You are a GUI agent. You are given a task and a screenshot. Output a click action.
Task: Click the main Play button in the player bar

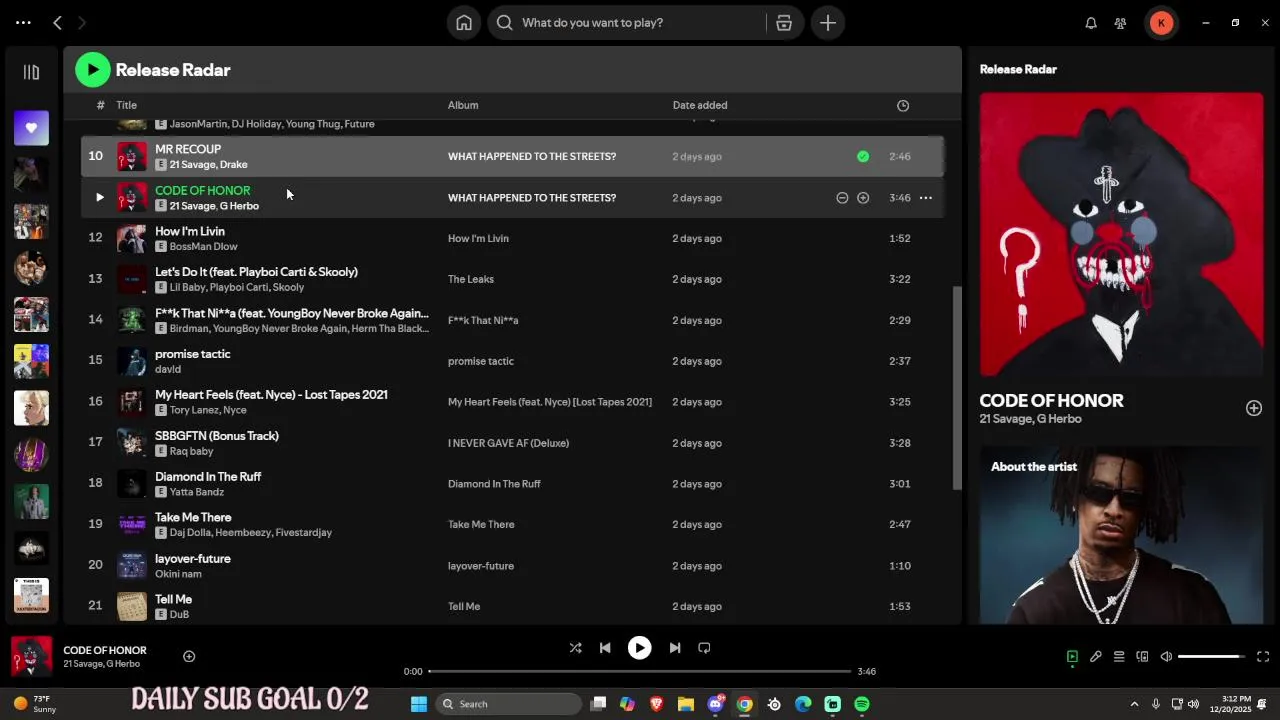tap(639, 648)
